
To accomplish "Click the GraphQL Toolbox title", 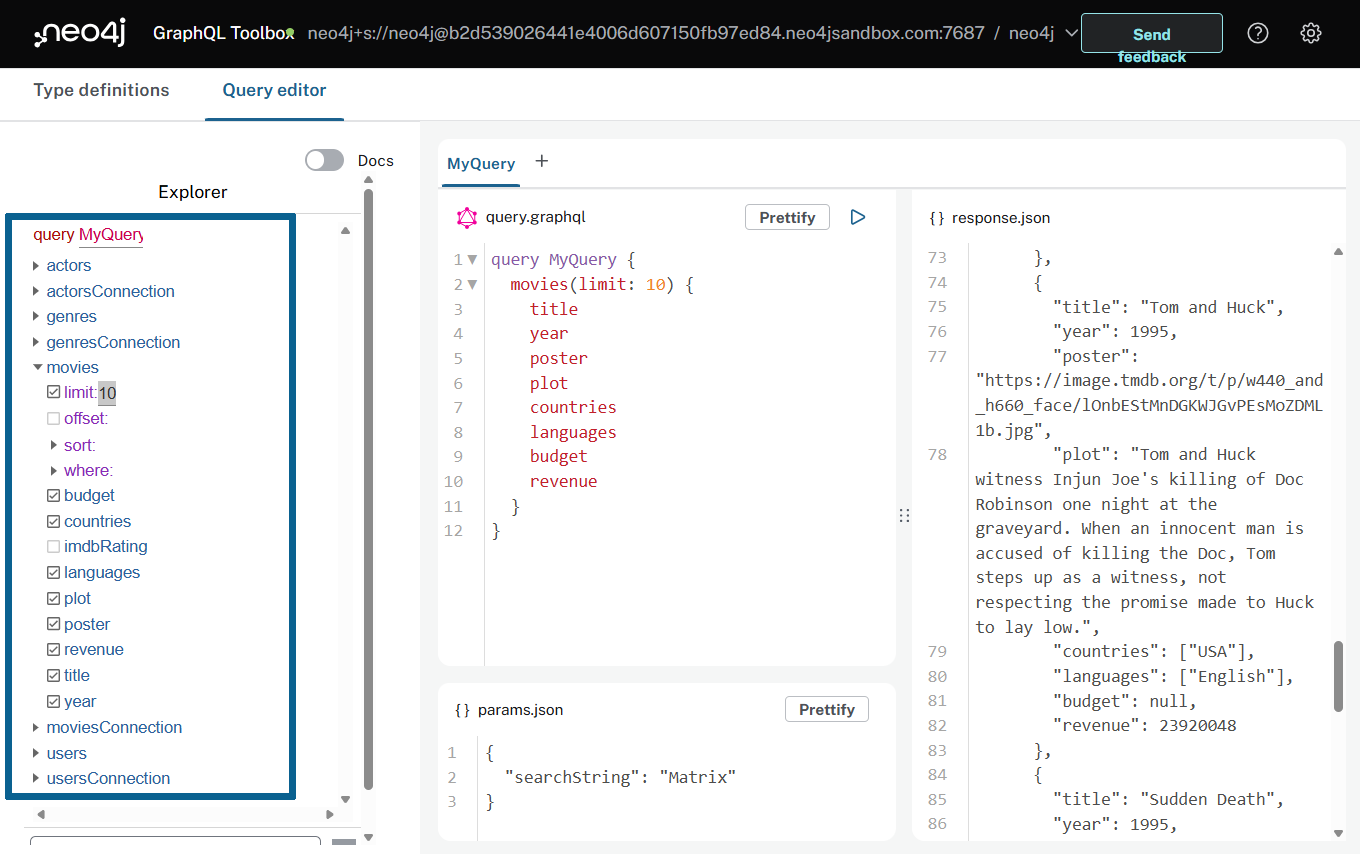I will click(222, 33).
